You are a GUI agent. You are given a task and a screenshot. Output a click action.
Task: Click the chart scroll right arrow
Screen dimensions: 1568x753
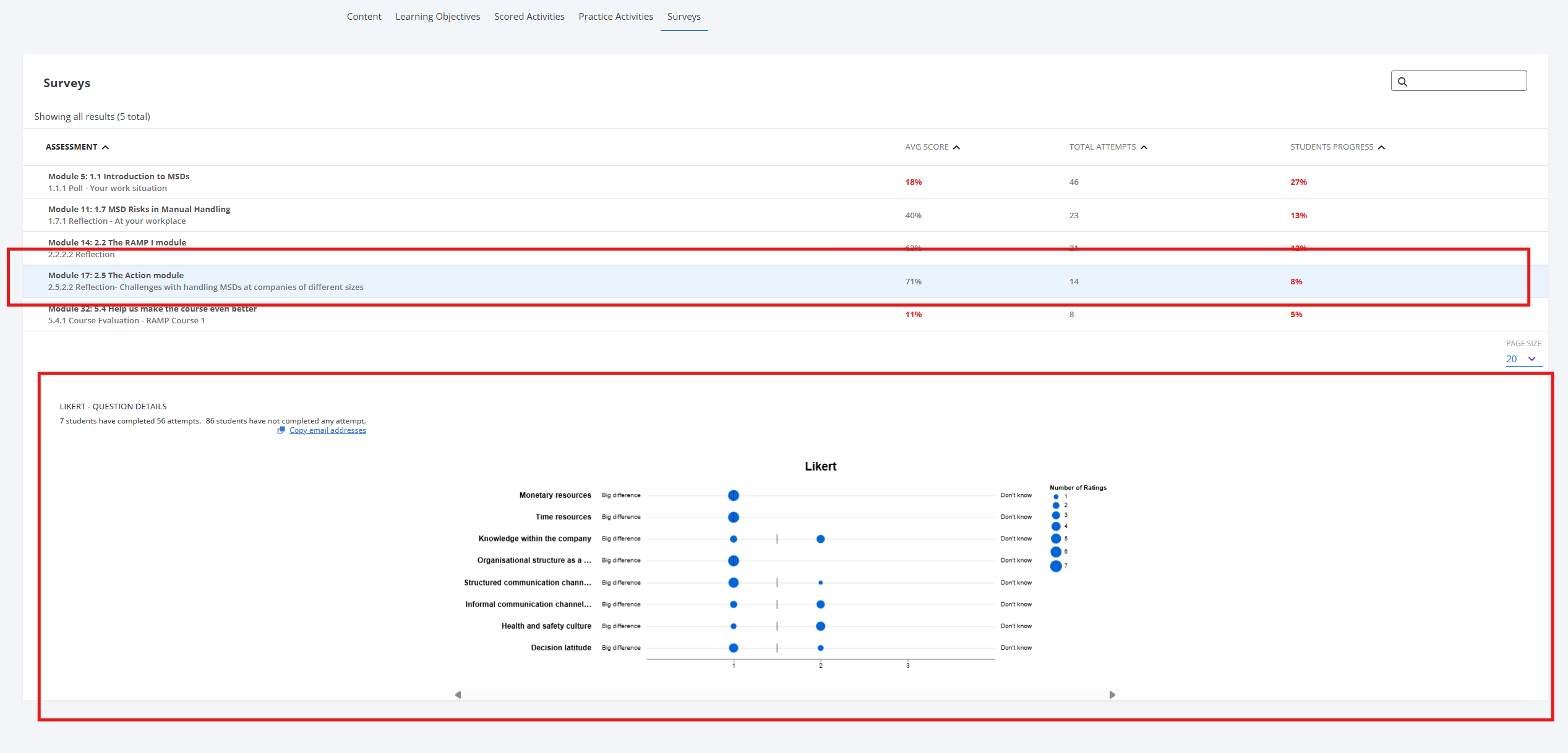(x=1112, y=695)
